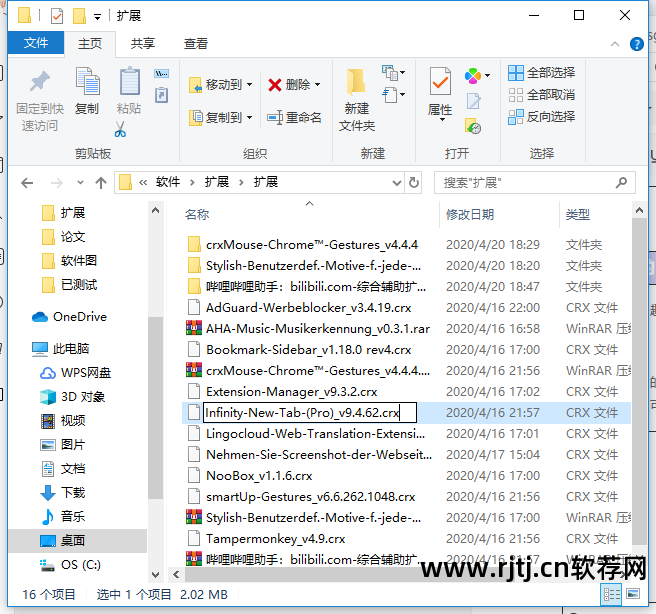Click the new folder icon in the title bar
The image size is (656, 614).
pyautogui.click(x=79, y=16)
